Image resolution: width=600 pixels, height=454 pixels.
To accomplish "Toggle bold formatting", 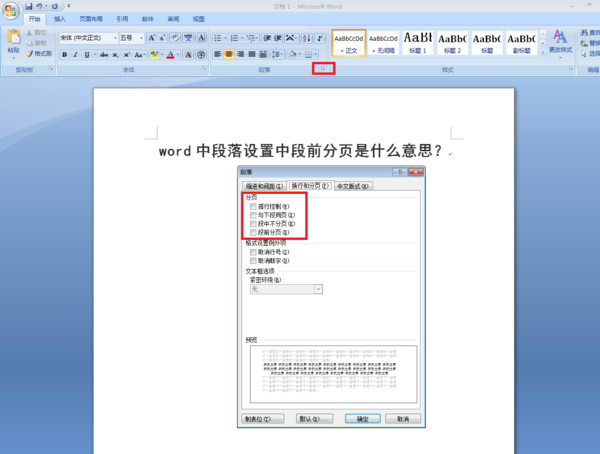I will (65, 55).
